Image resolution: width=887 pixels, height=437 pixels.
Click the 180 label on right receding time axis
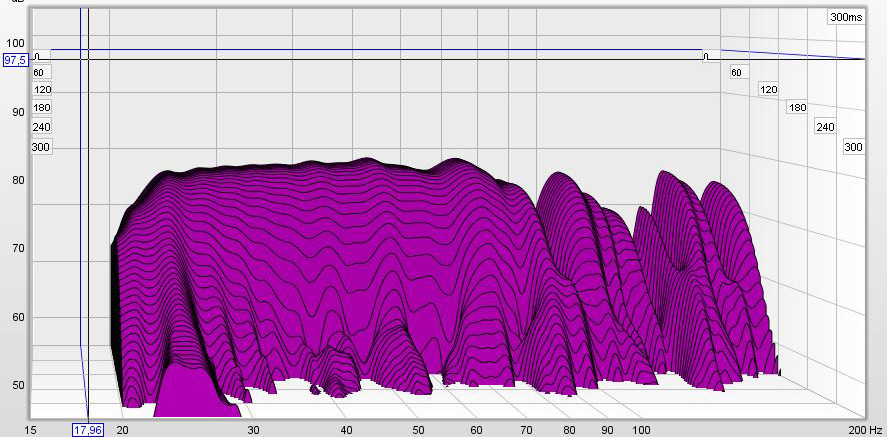tap(797, 107)
